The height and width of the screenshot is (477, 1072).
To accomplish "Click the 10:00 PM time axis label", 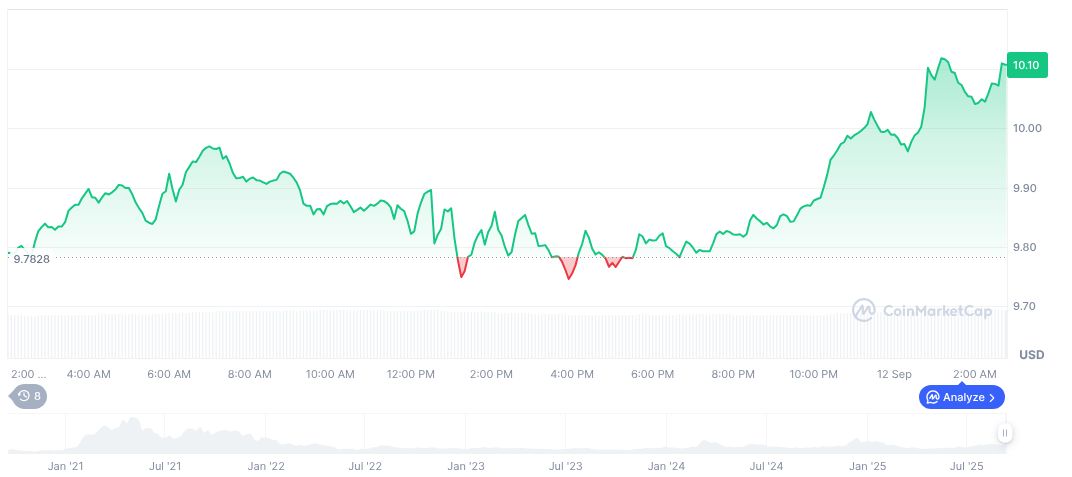I will [813, 374].
